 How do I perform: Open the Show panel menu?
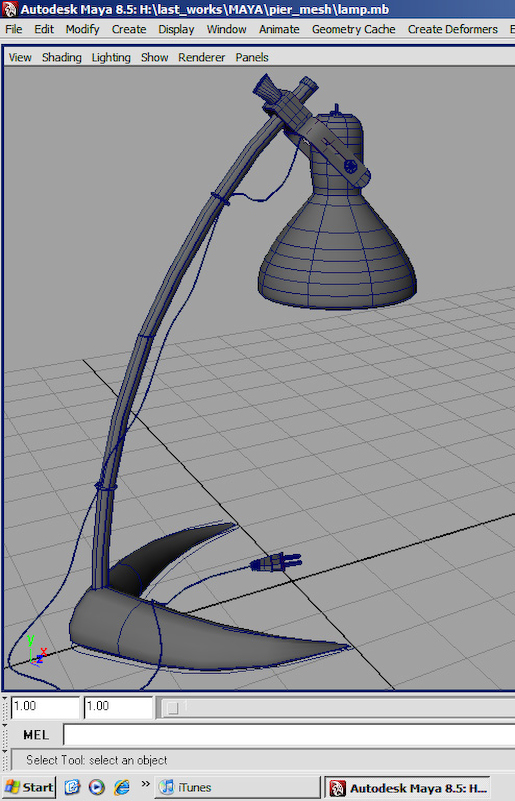point(154,57)
